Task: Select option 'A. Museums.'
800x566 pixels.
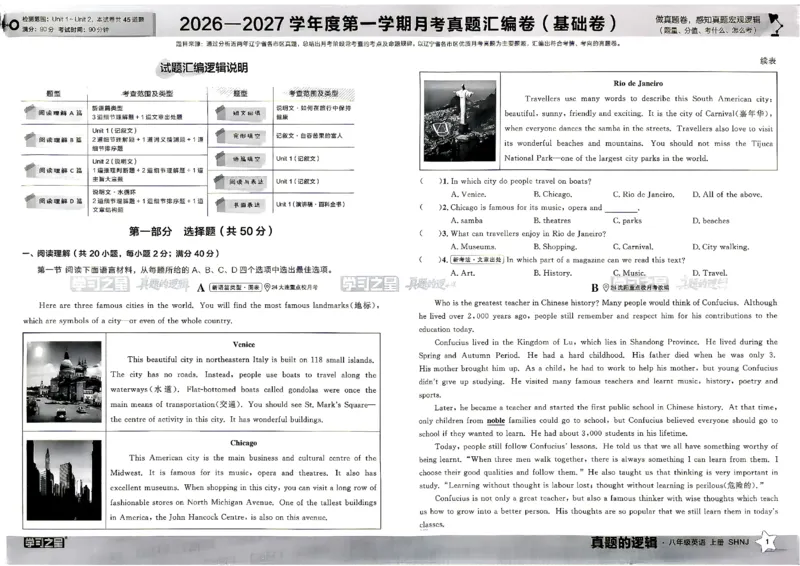Action: [x=473, y=247]
